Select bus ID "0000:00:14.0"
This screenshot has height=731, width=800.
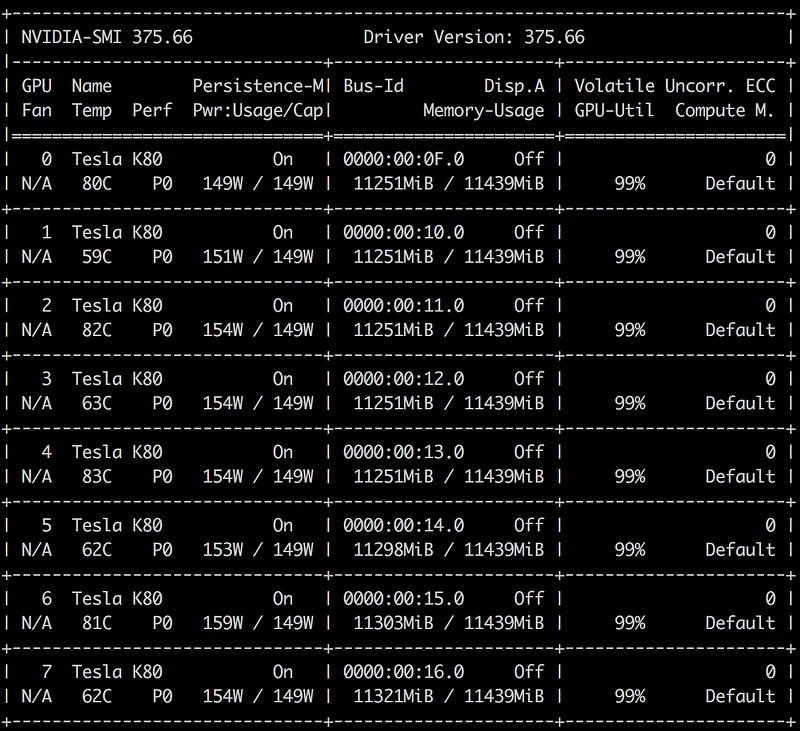[x=404, y=525]
